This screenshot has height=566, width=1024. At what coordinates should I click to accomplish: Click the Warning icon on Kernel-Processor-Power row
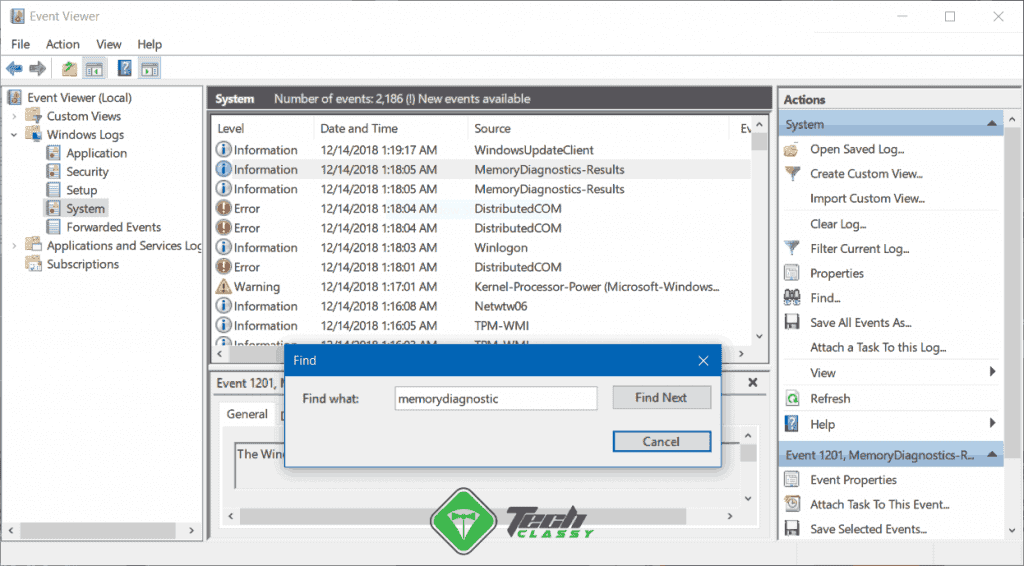tap(223, 287)
